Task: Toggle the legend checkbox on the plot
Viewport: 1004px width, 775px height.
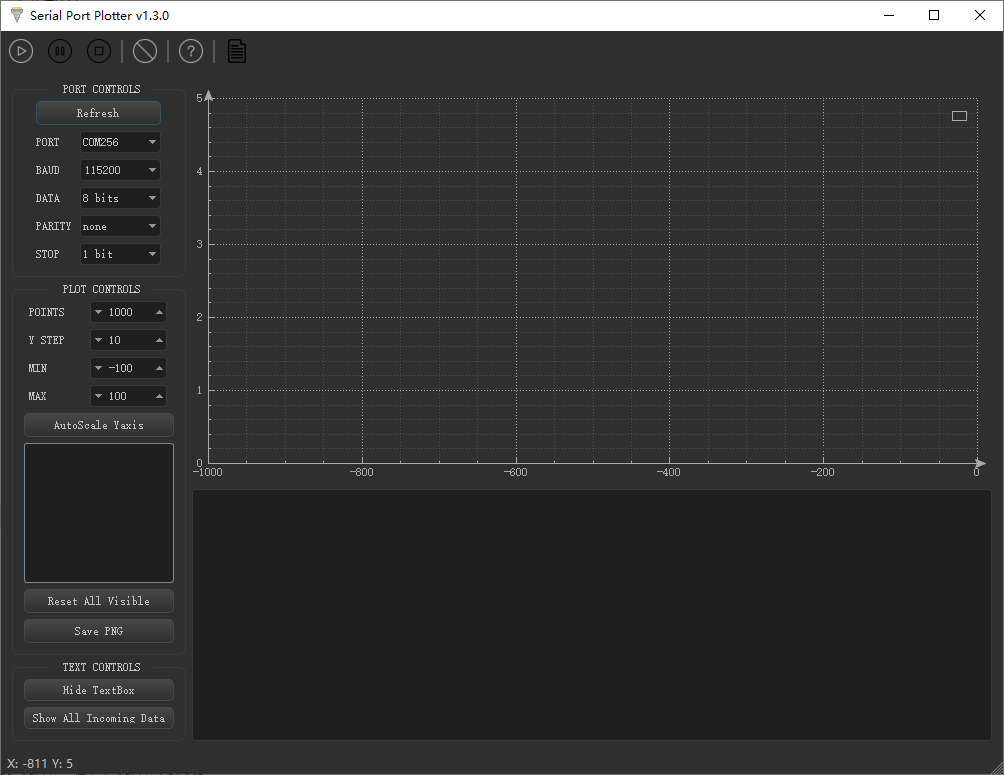Action: click(x=959, y=116)
